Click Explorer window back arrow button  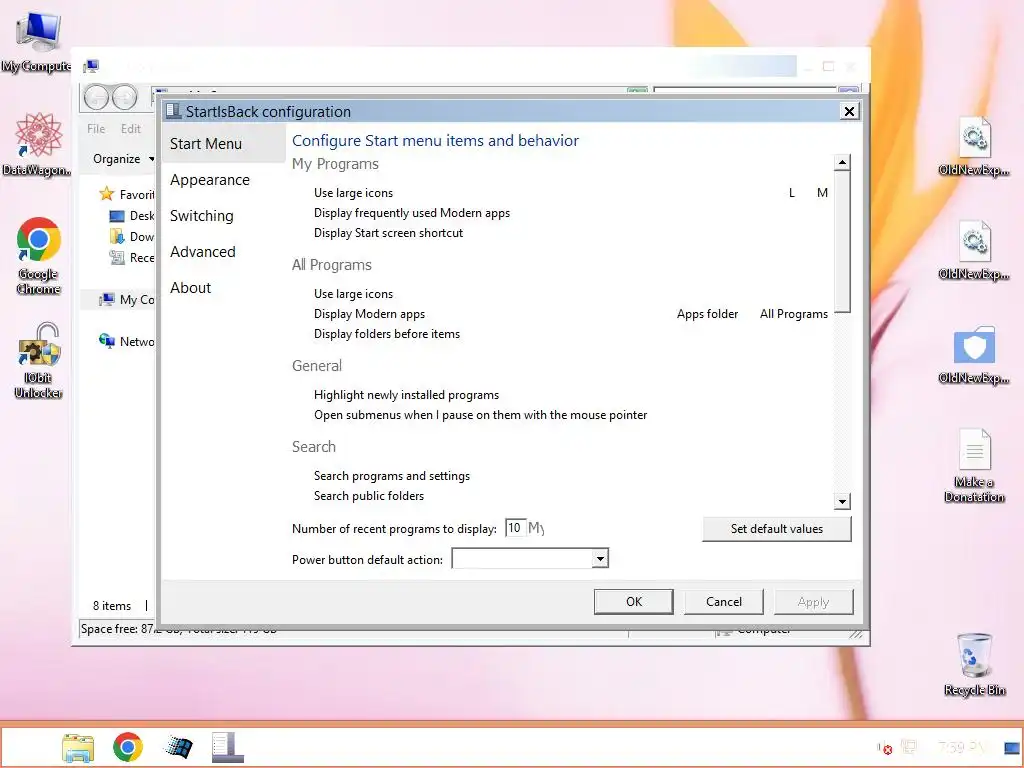pyautogui.click(x=97, y=98)
